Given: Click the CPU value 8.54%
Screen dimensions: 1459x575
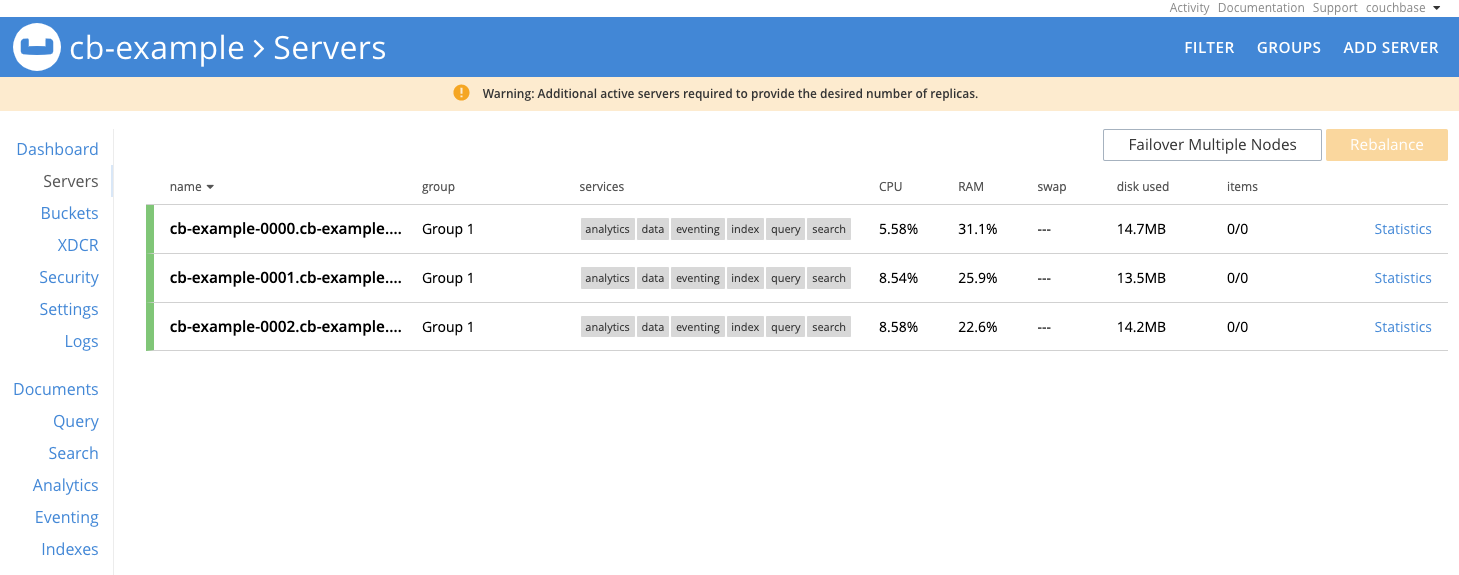Looking at the screenshot, I should 898,278.
